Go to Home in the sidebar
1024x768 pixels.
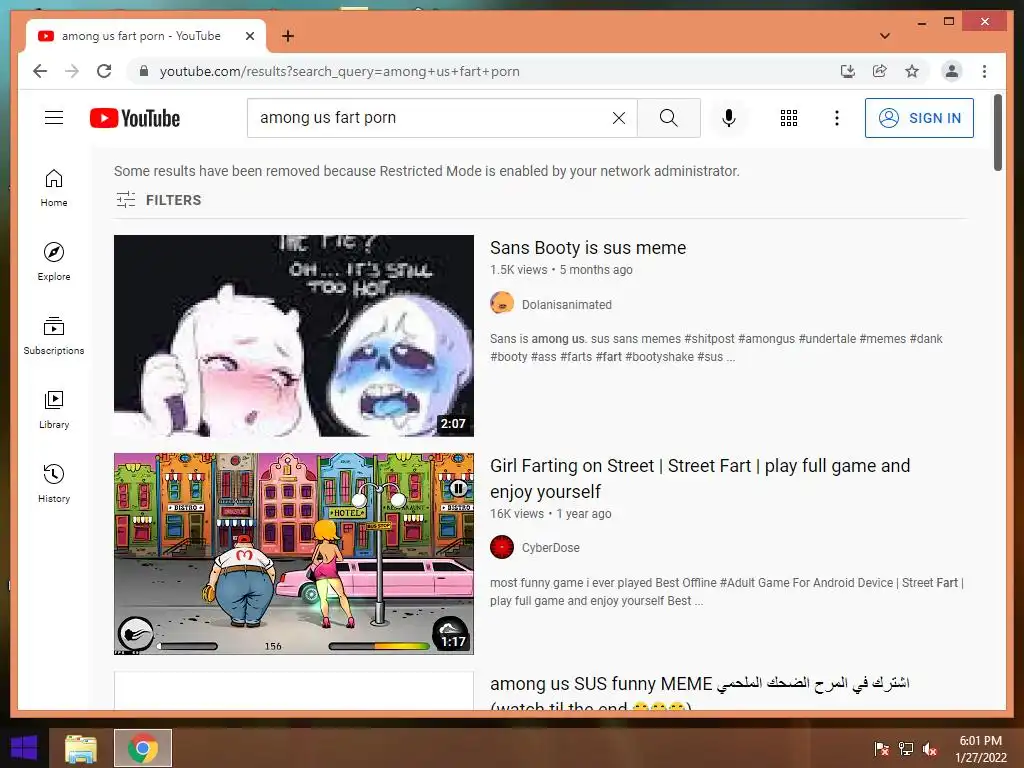(x=54, y=188)
